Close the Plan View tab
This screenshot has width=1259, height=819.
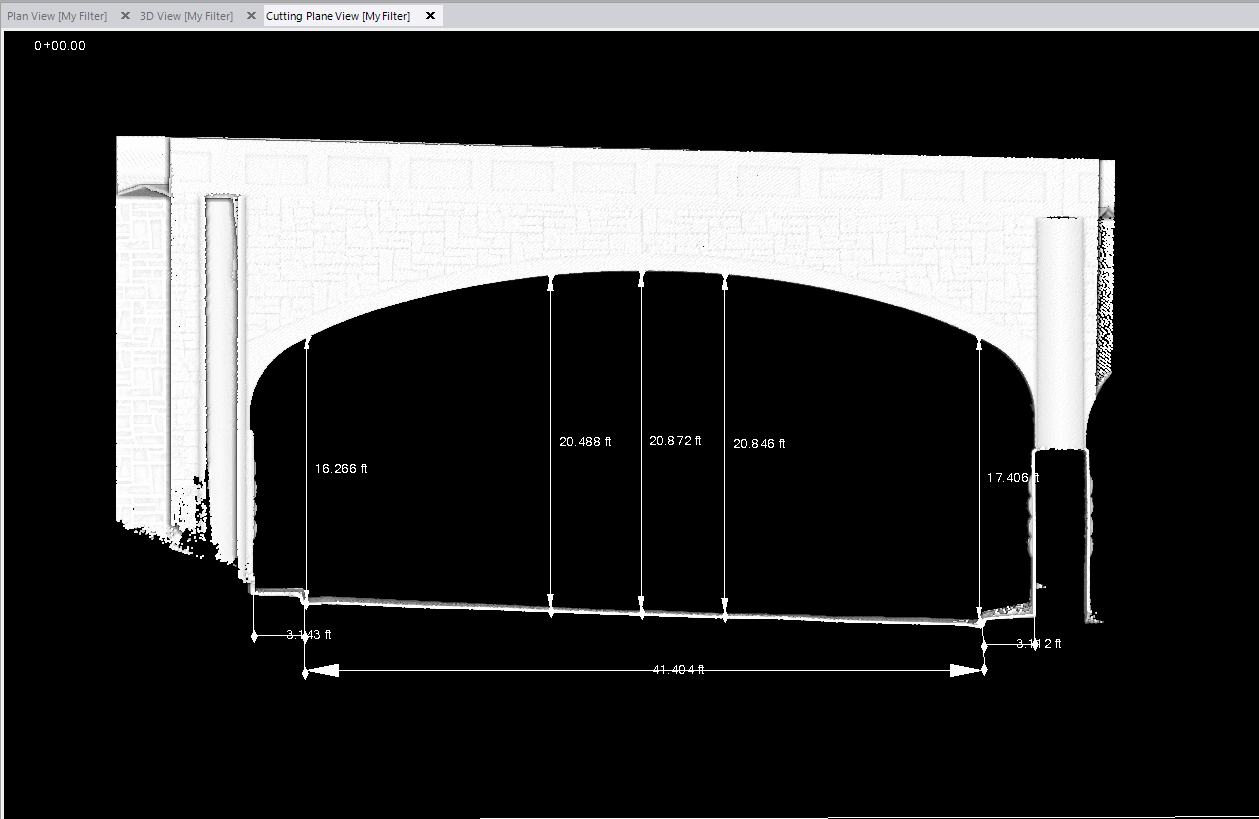pyautogui.click(x=125, y=16)
